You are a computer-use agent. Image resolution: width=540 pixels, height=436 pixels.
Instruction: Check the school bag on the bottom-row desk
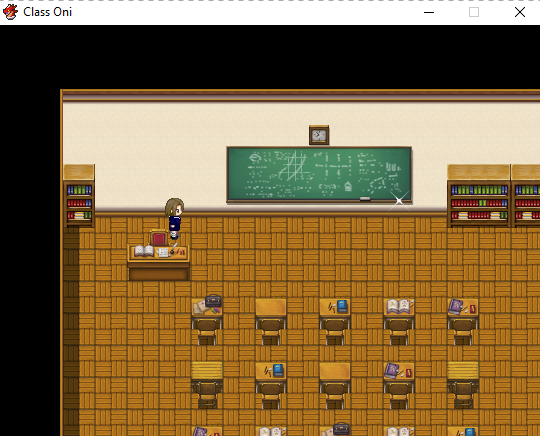click(x=341, y=429)
